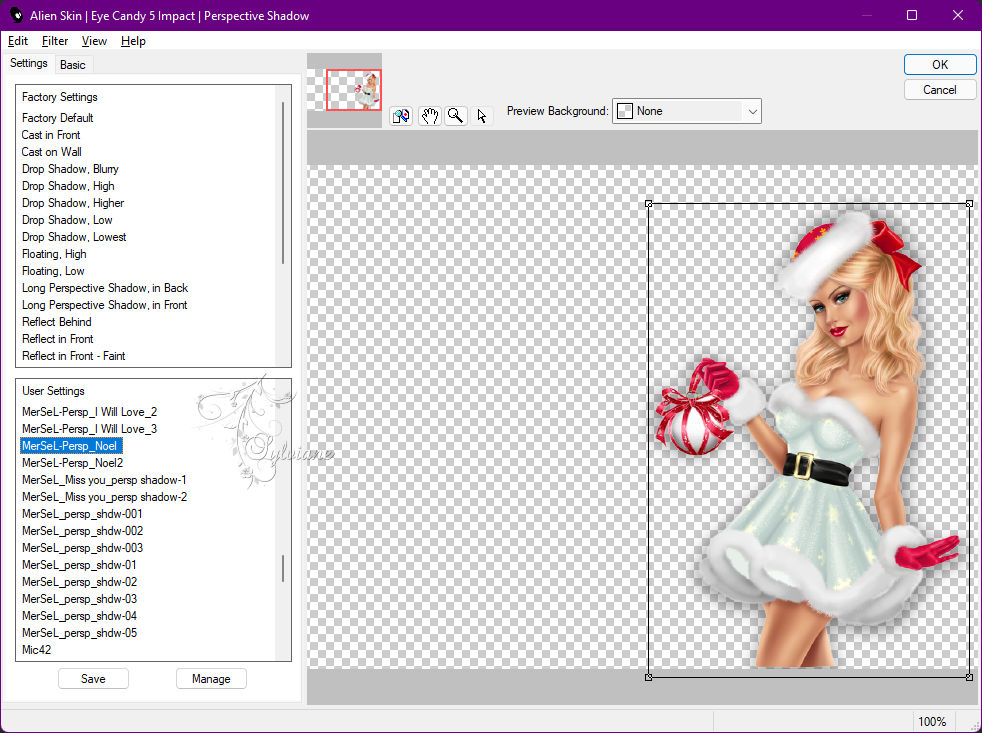
Task: Select the MerSeL-Persp_Noel user setting
Action: tap(70, 445)
